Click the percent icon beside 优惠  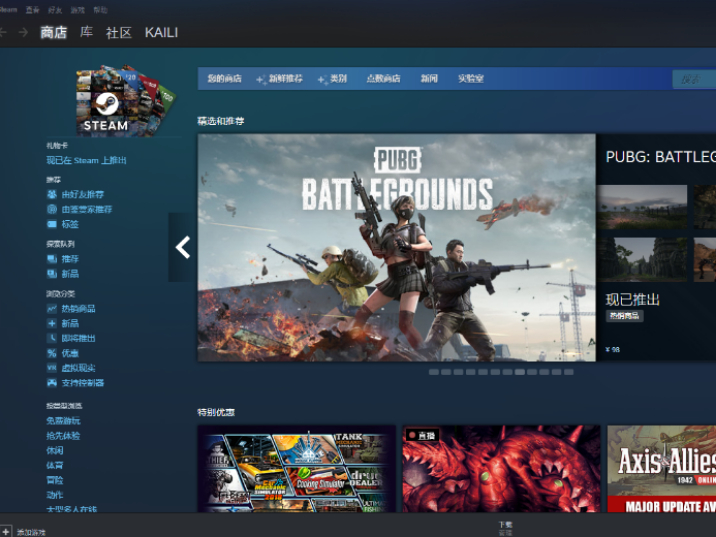pyautogui.click(x=52, y=353)
